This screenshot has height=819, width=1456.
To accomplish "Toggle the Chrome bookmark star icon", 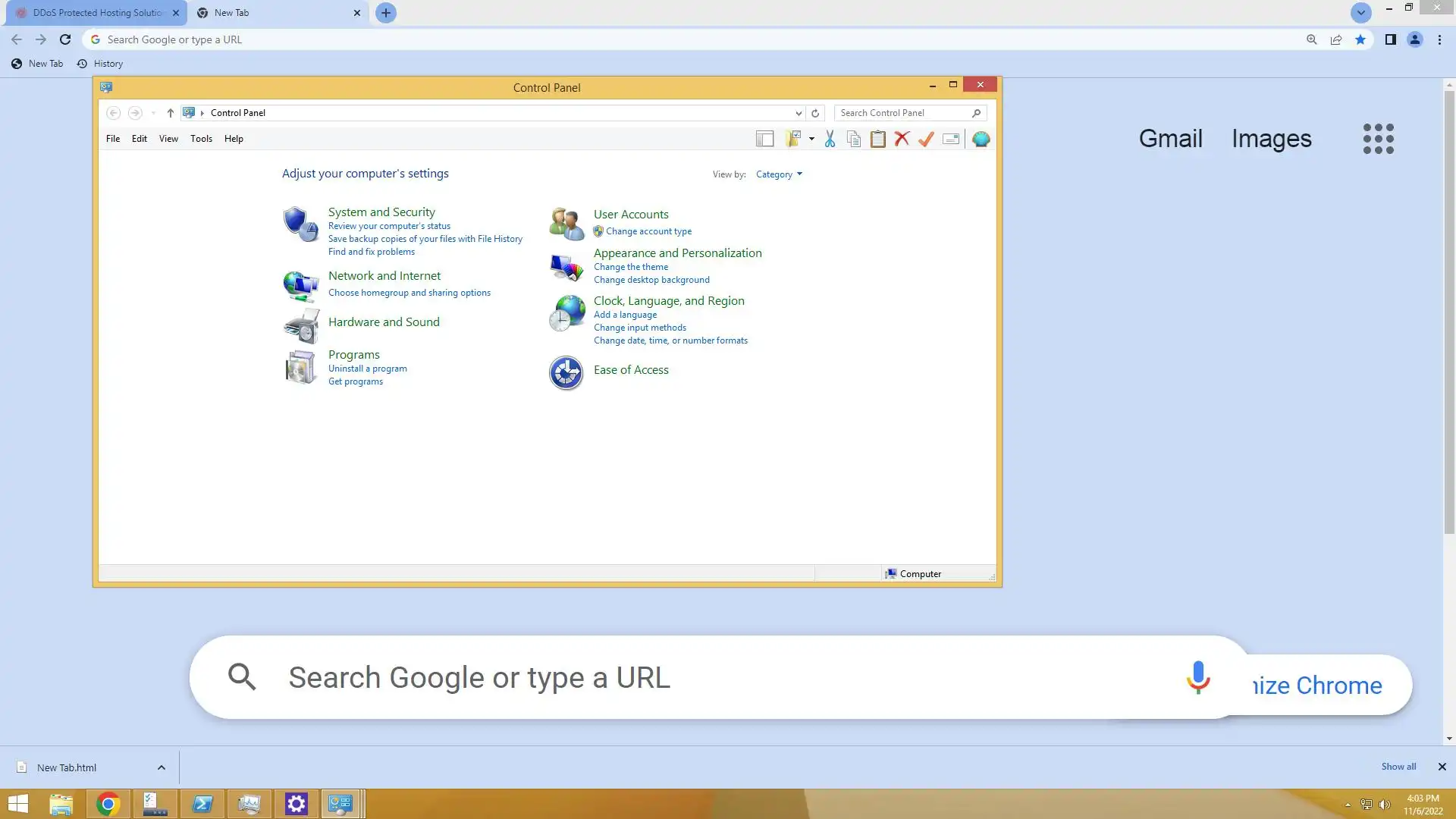I will pos(1360,39).
